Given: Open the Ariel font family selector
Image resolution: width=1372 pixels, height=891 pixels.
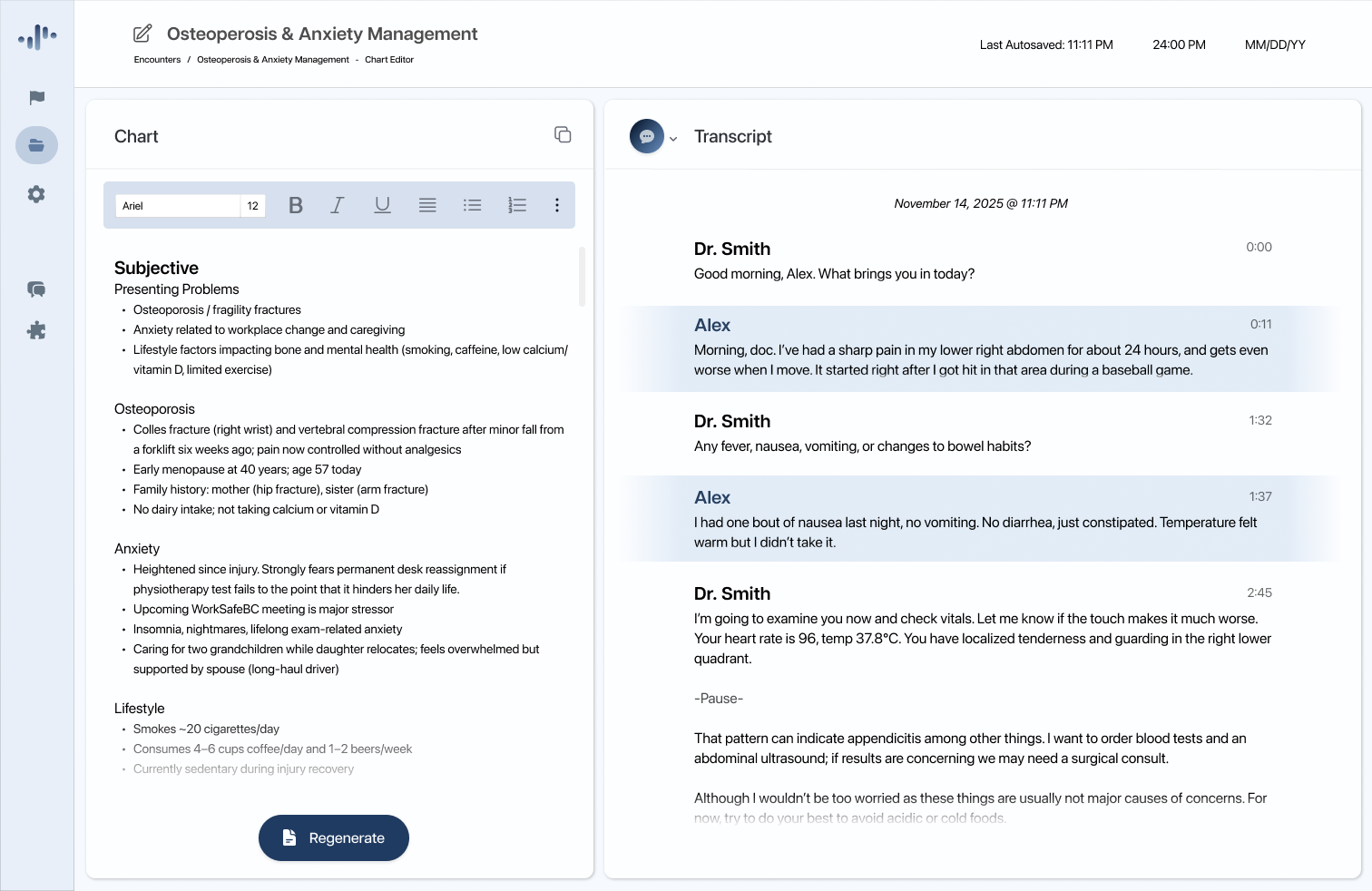Looking at the screenshot, I should click(178, 206).
